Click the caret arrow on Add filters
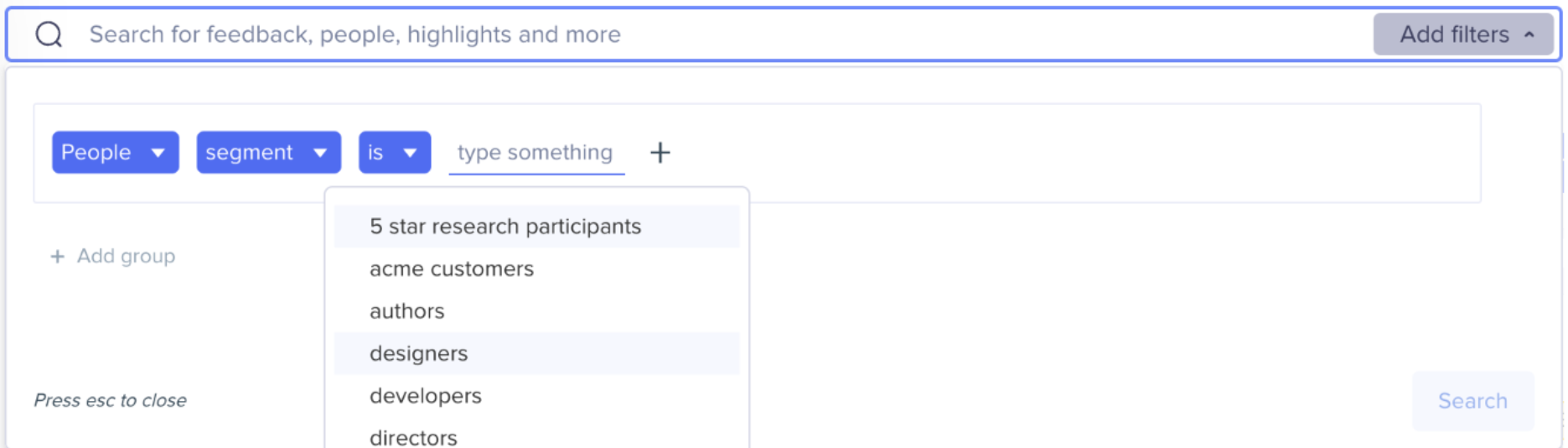Screen dimensions: 1568x448 [1529, 34]
